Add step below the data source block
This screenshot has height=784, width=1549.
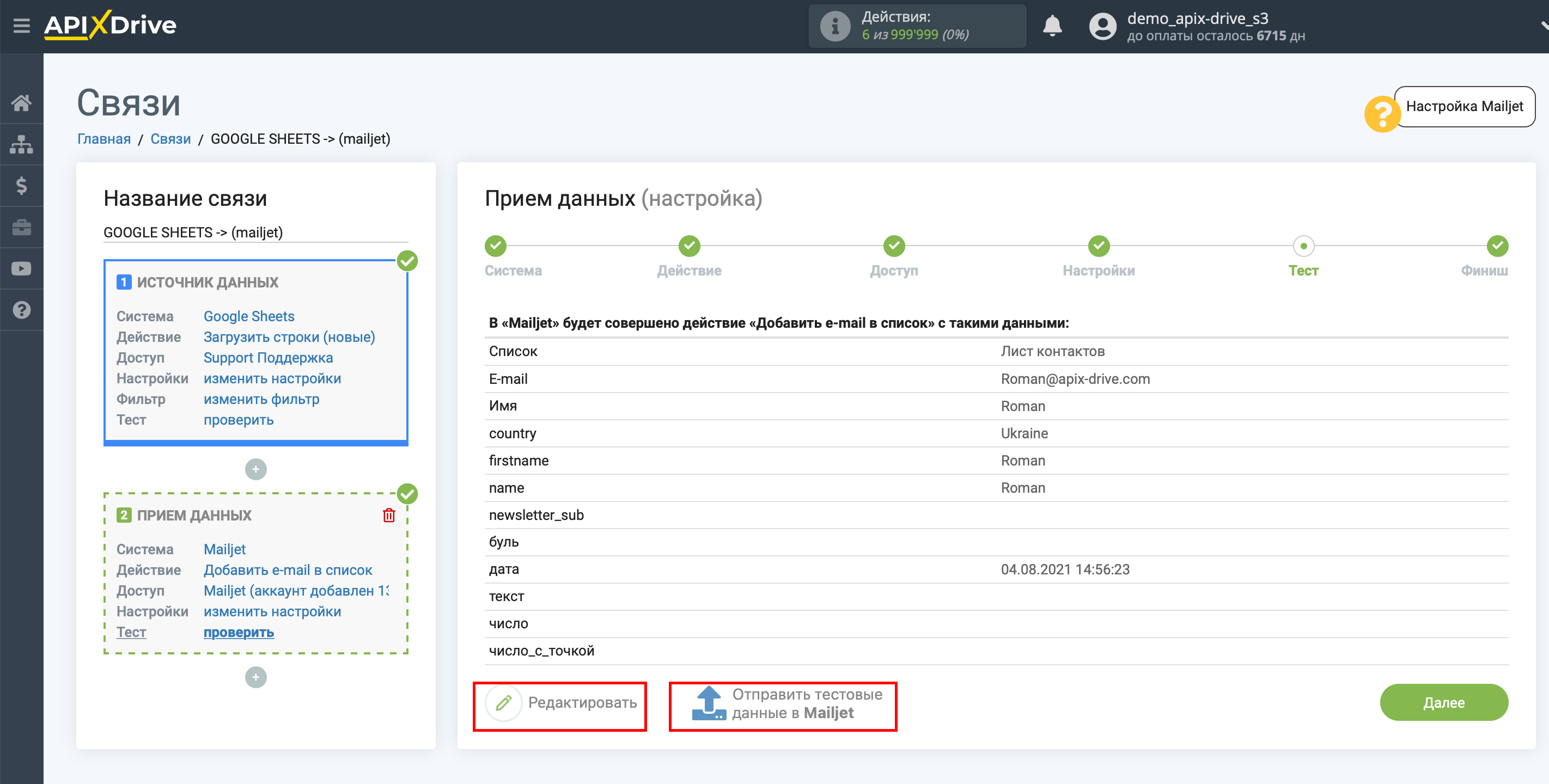[255, 469]
